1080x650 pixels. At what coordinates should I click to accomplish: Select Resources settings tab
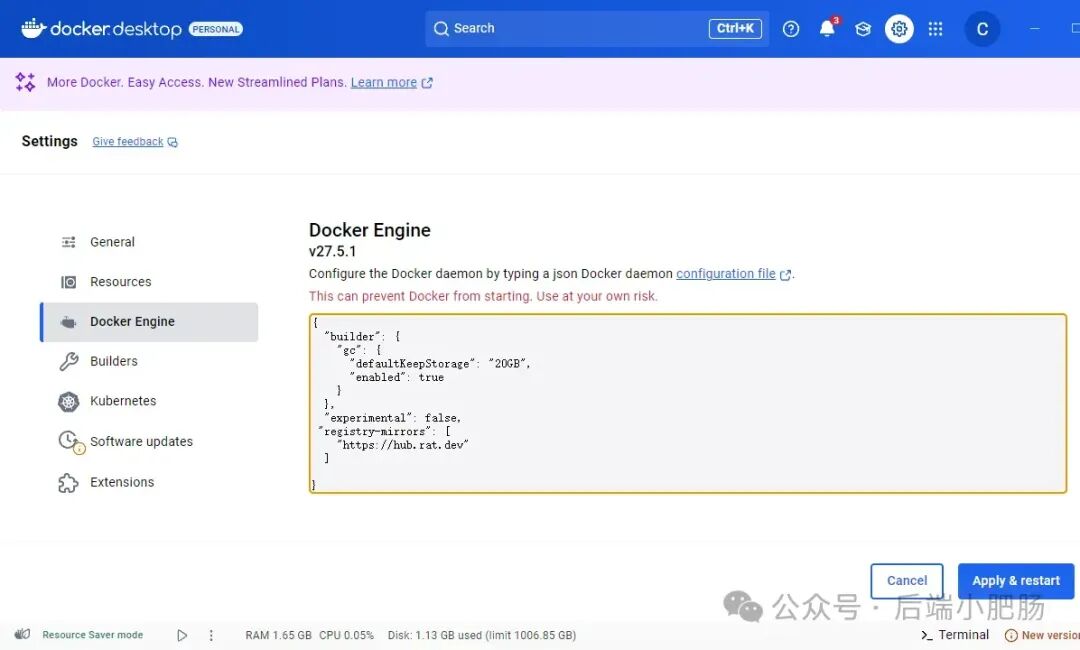(149, 282)
